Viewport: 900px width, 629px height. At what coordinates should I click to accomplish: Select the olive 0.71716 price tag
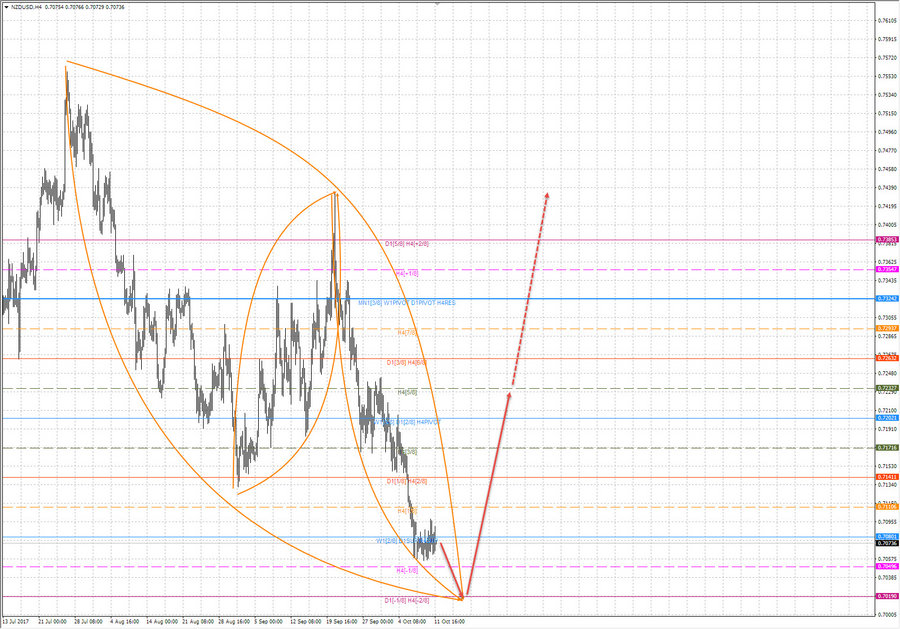pos(887,448)
